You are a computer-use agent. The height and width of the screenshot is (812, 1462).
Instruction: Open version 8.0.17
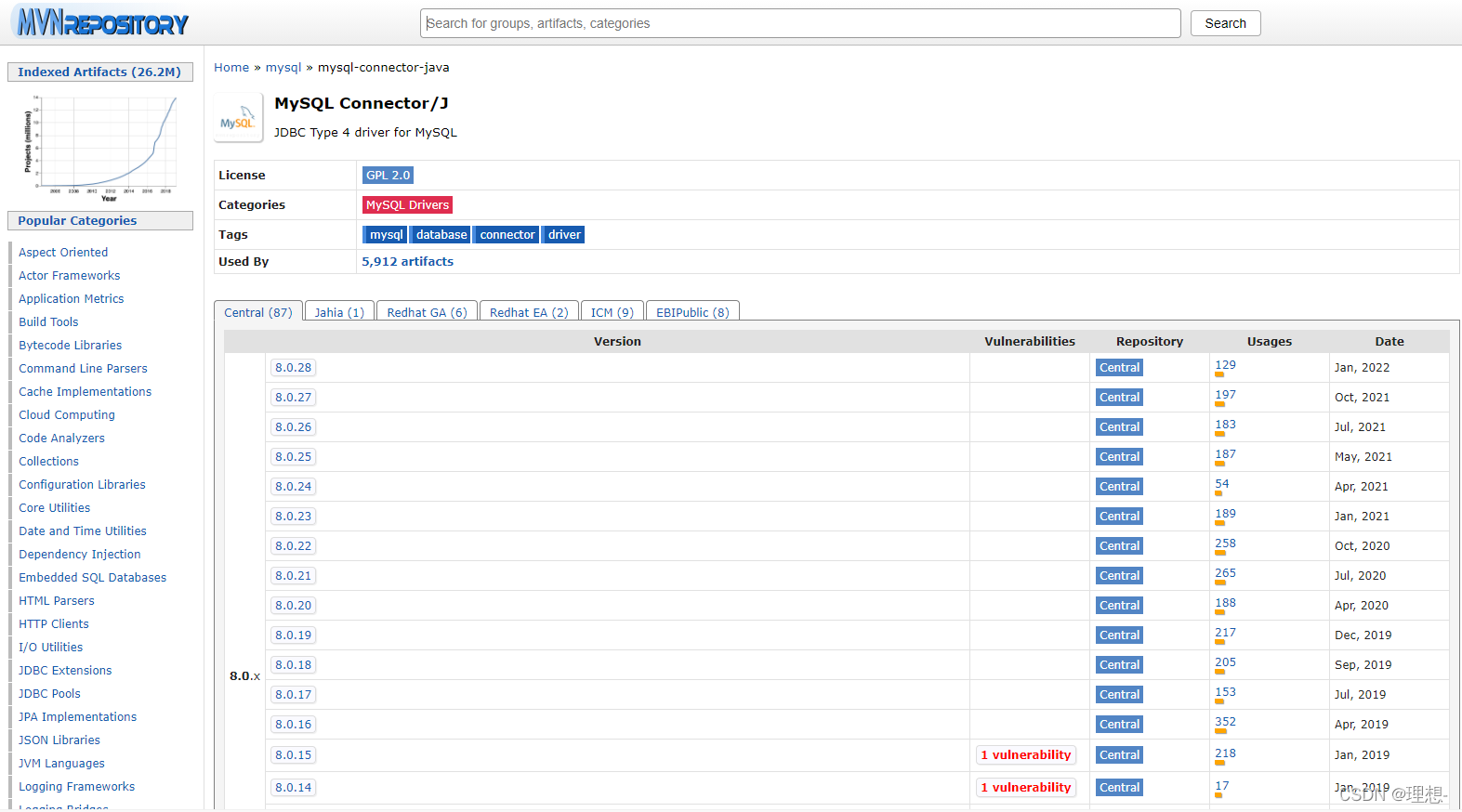[x=293, y=695]
